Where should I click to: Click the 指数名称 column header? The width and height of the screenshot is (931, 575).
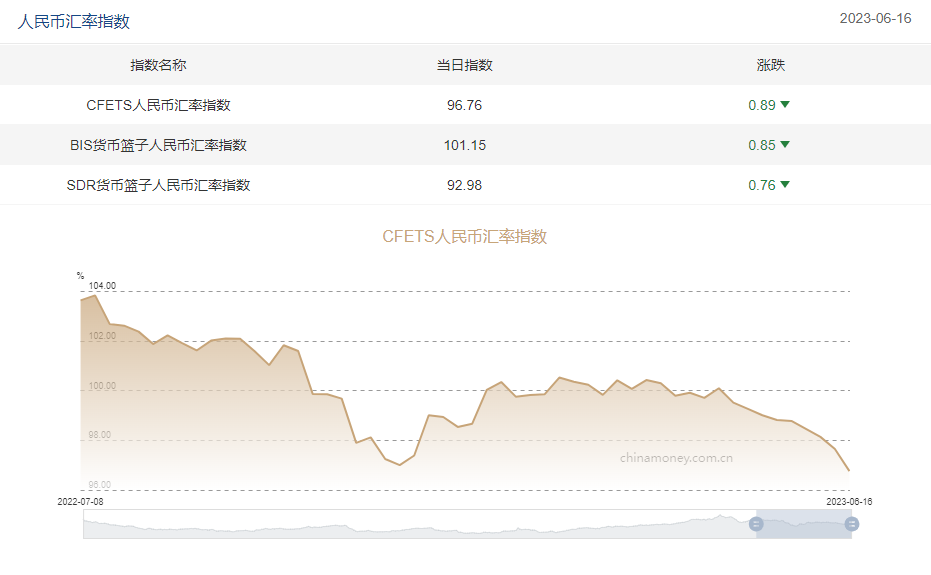(158, 65)
